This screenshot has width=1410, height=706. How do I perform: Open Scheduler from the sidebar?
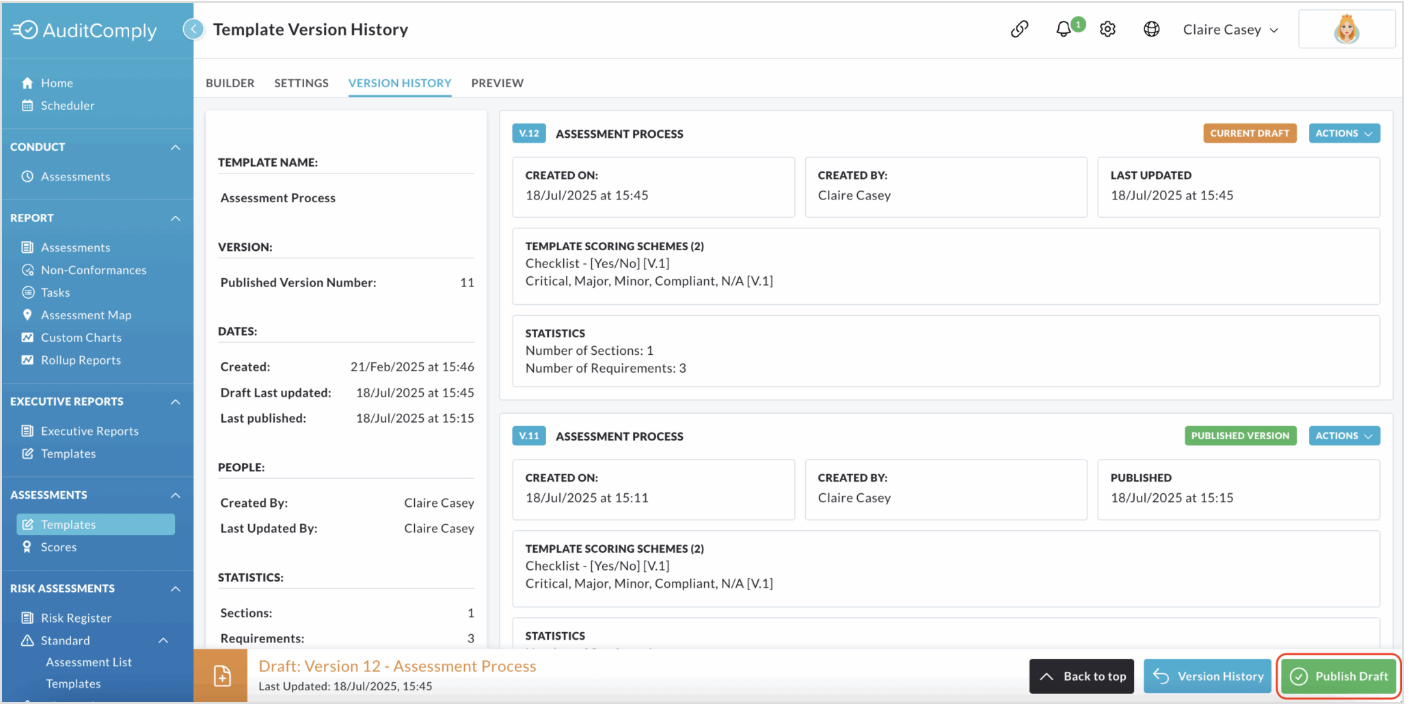point(68,105)
